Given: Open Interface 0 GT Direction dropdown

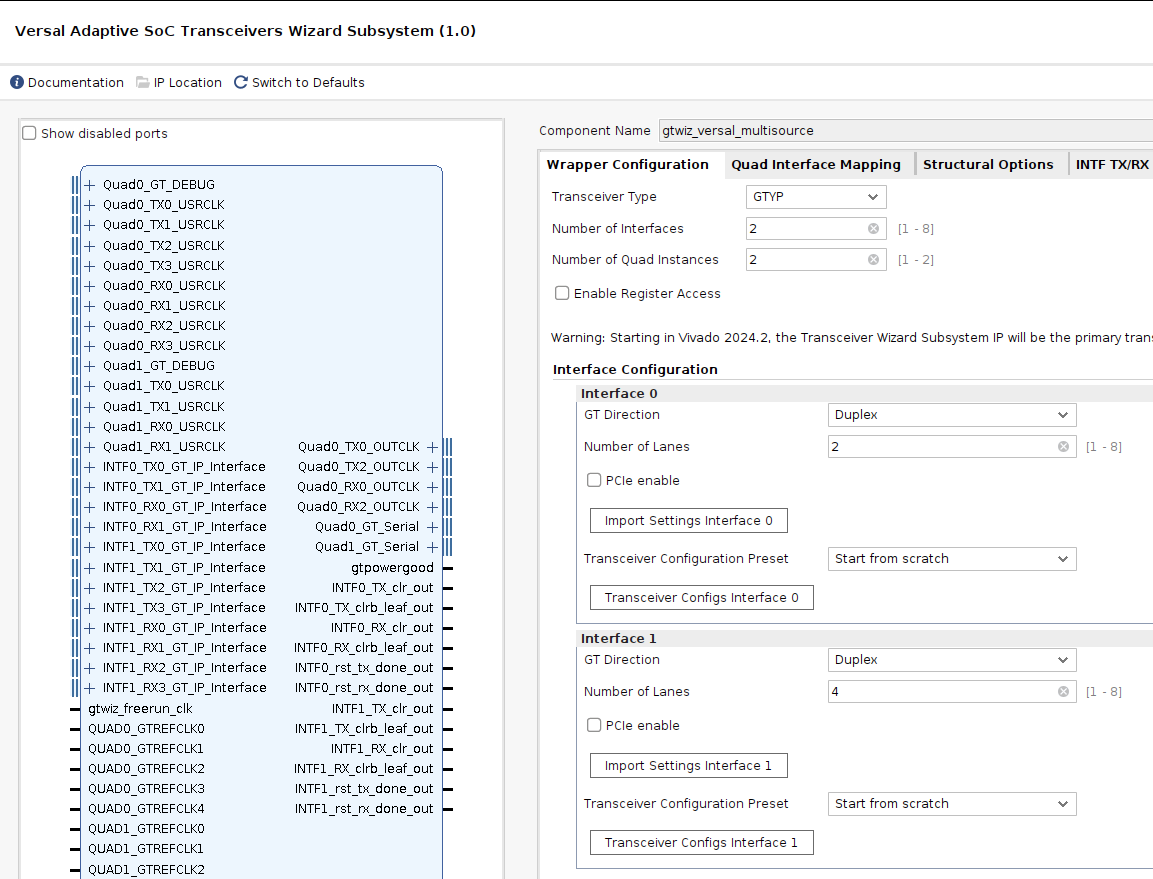Looking at the screenshot, I should [x=952, y=415].
